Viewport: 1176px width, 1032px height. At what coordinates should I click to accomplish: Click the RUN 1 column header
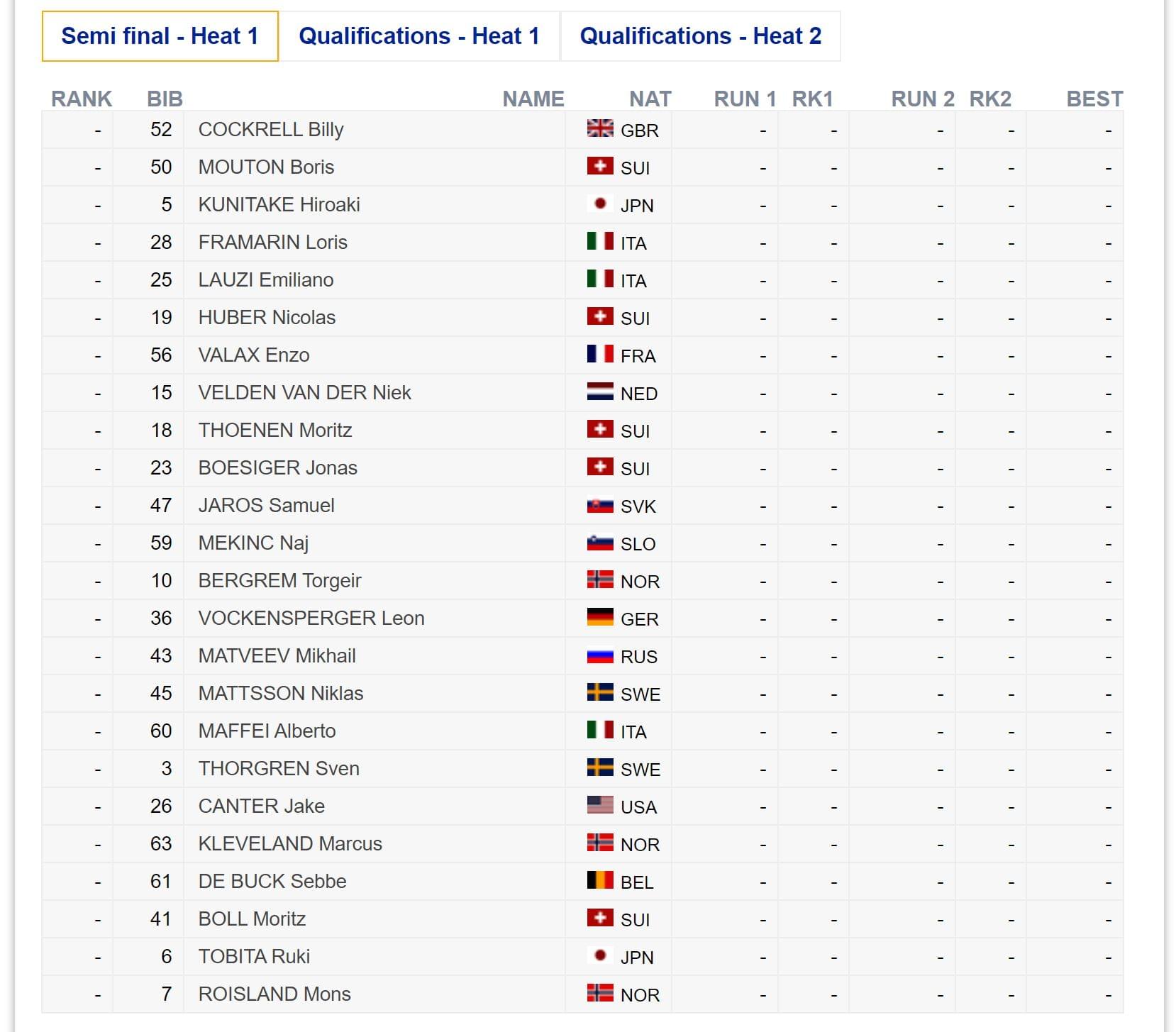tap(745, 99)
